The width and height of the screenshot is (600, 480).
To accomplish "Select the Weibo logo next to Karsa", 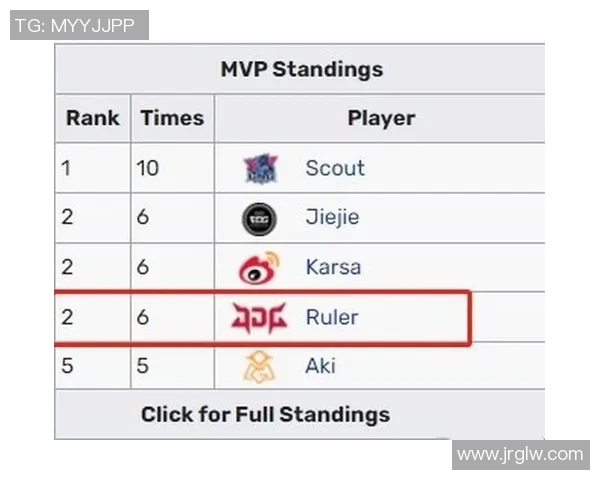I will coord(259,268).
